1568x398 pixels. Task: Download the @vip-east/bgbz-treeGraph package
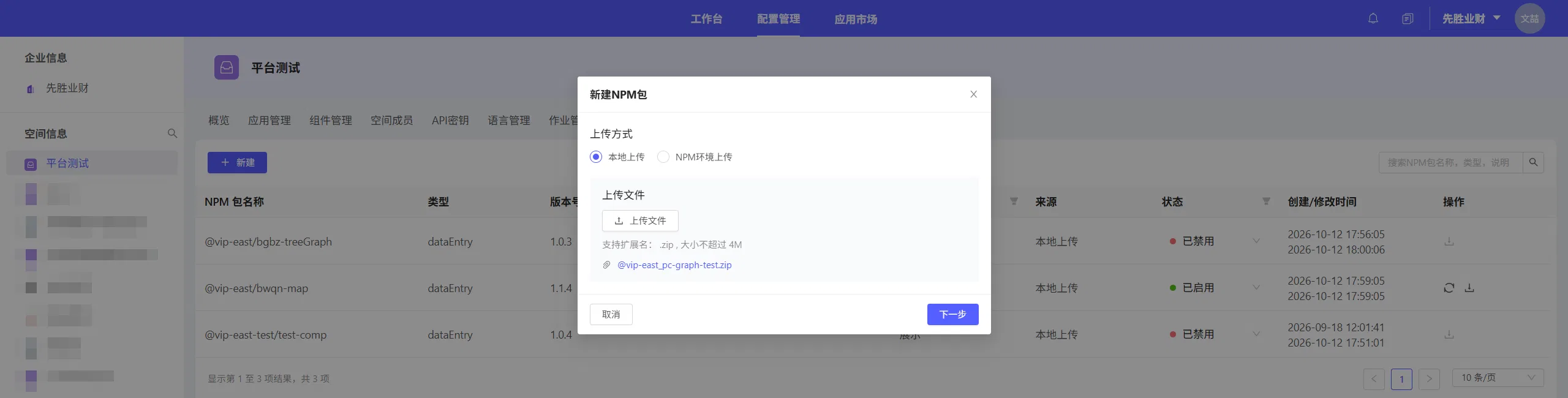pos(1449,241)
